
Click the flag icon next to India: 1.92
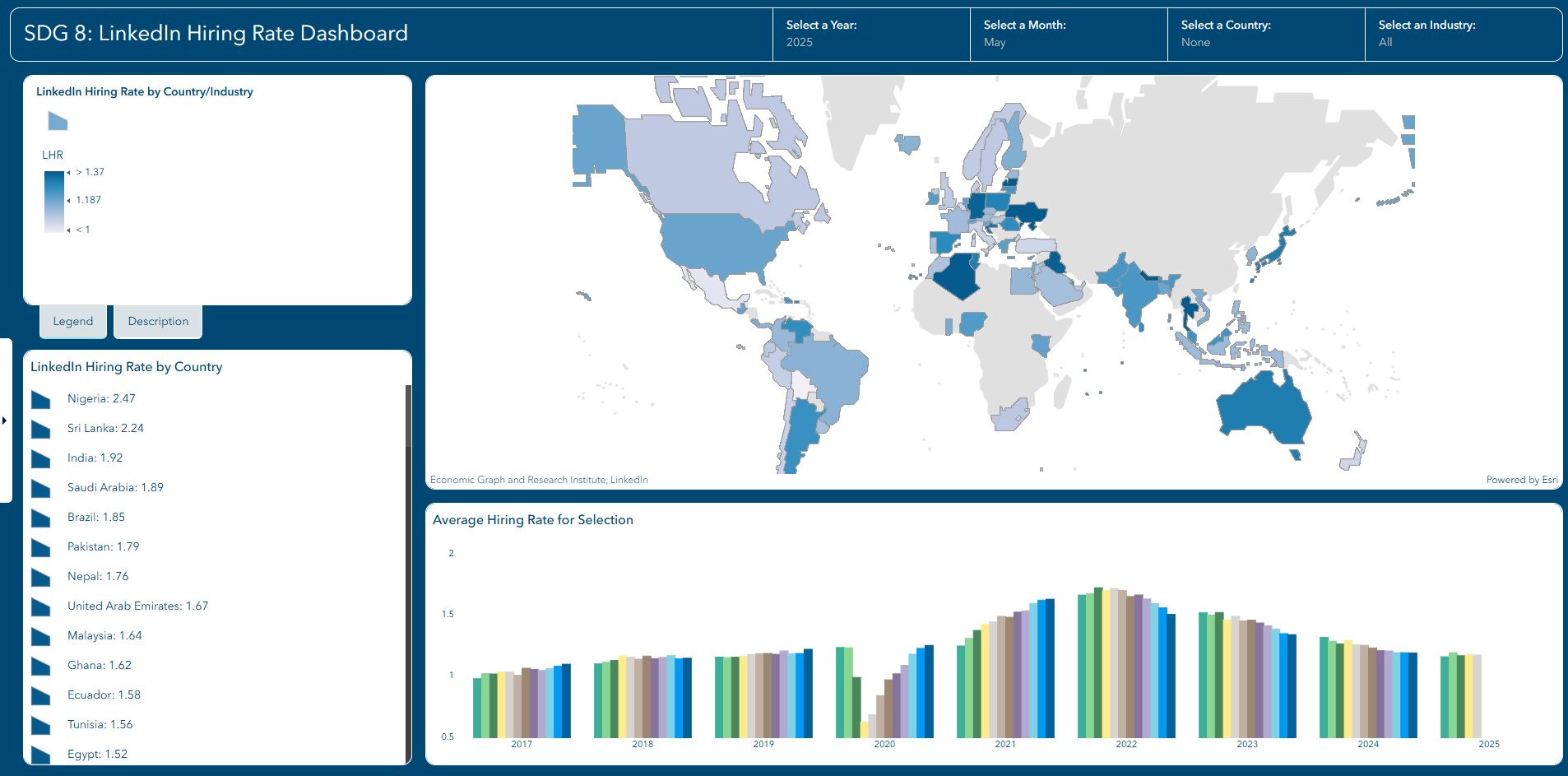point(41,459)
